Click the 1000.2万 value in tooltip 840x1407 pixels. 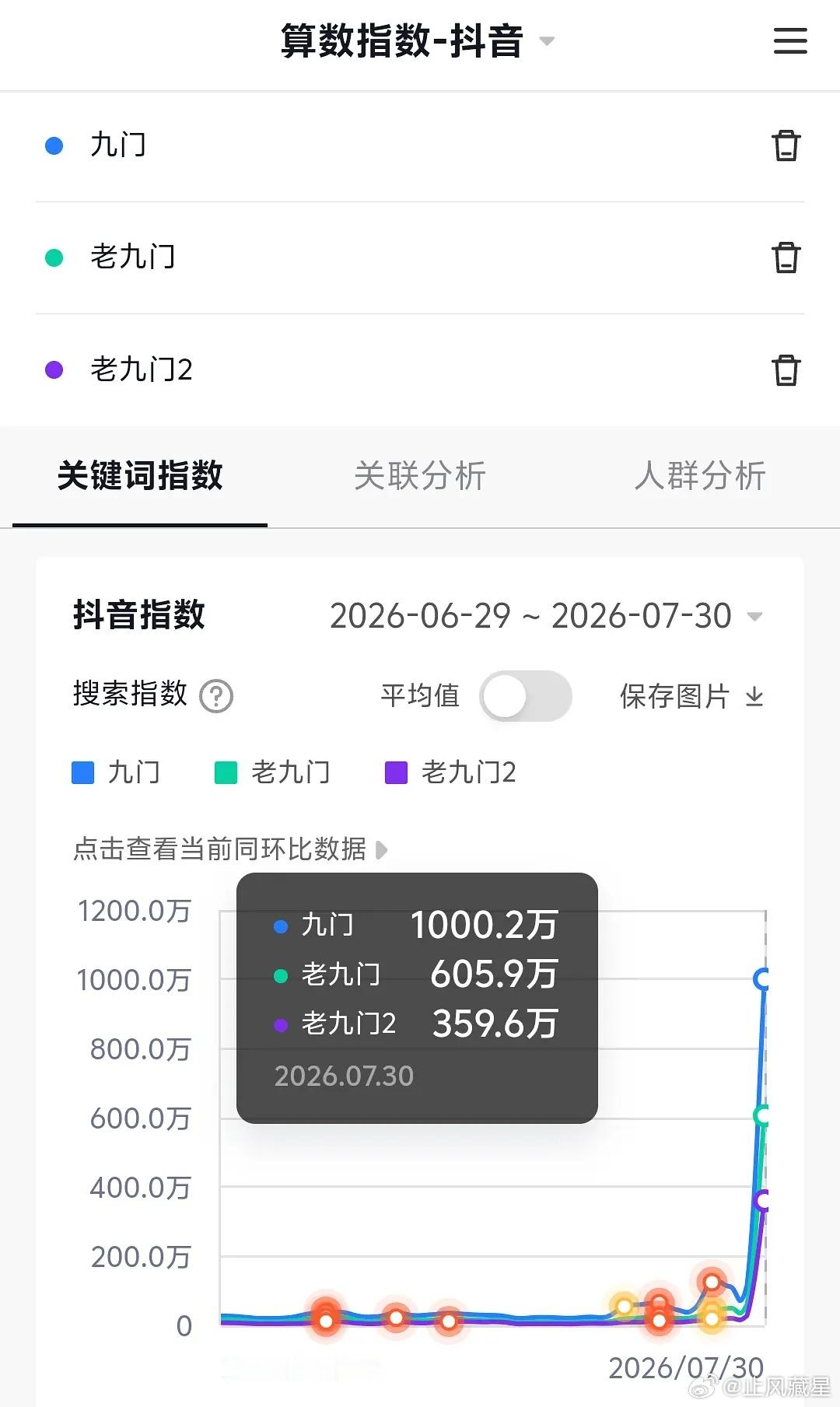click(484, 926)
